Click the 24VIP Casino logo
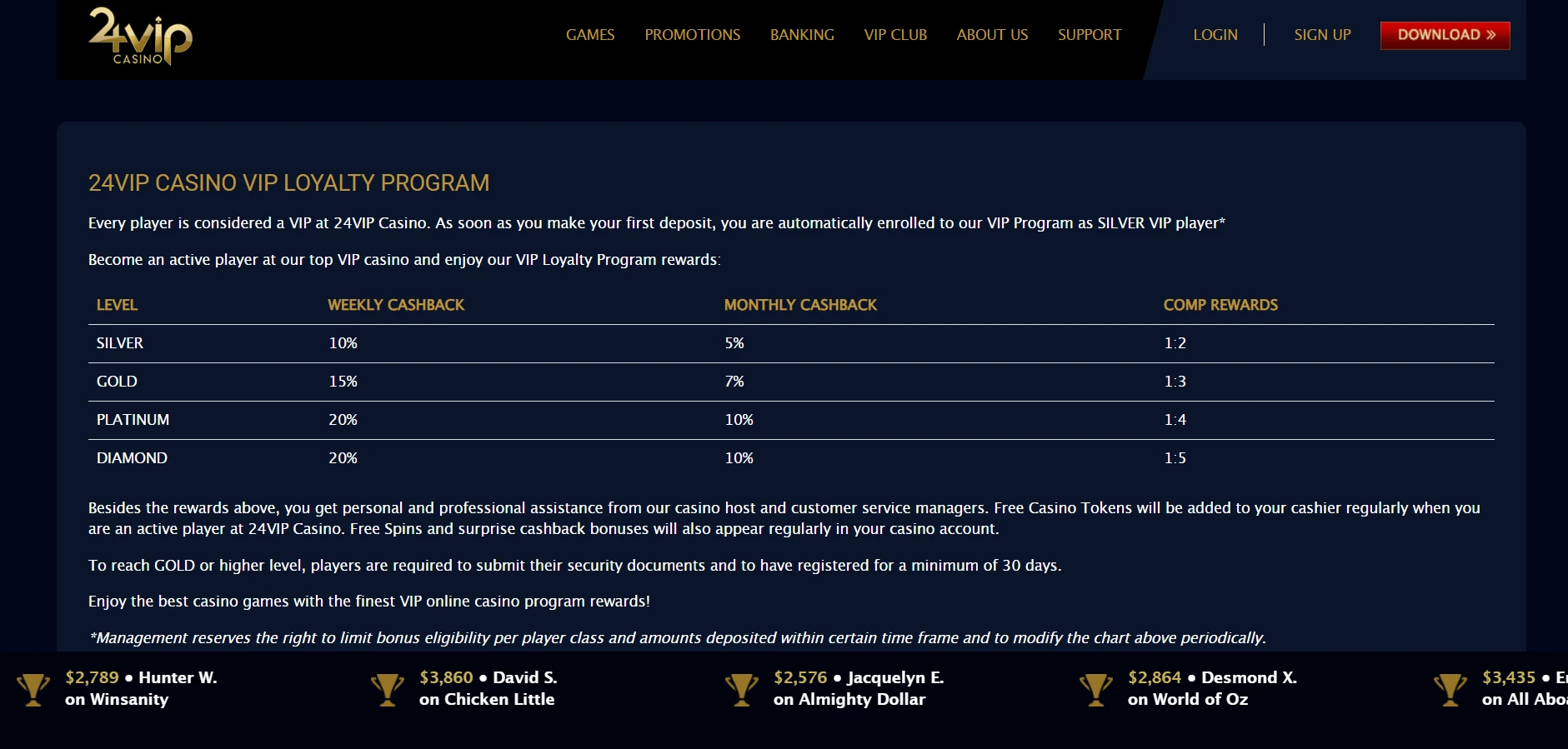This screenshot has width=1568, height=749. (140, 36)
